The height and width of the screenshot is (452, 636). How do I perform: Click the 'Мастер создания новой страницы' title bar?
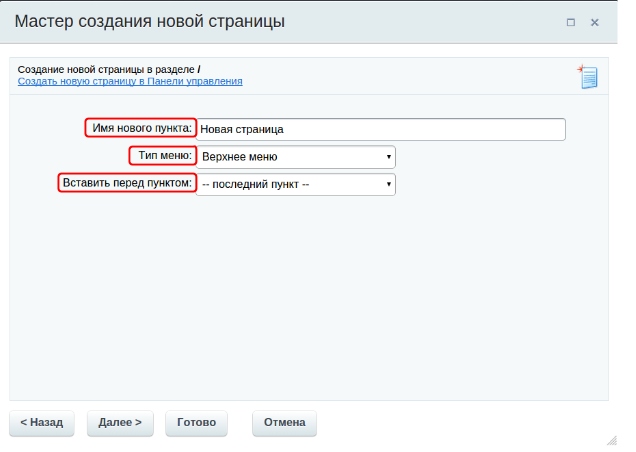[x=150, y=22]
